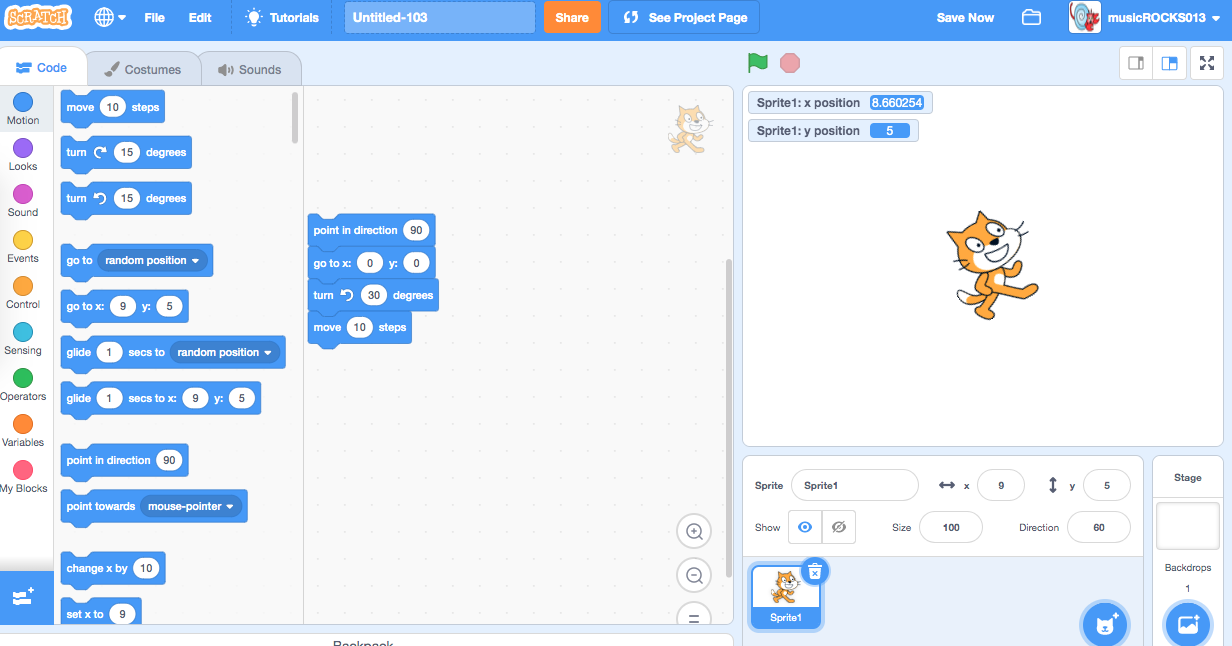Click workspace 'turn 30 degrees' block
1232x646 pixels.
pos(374,295)
